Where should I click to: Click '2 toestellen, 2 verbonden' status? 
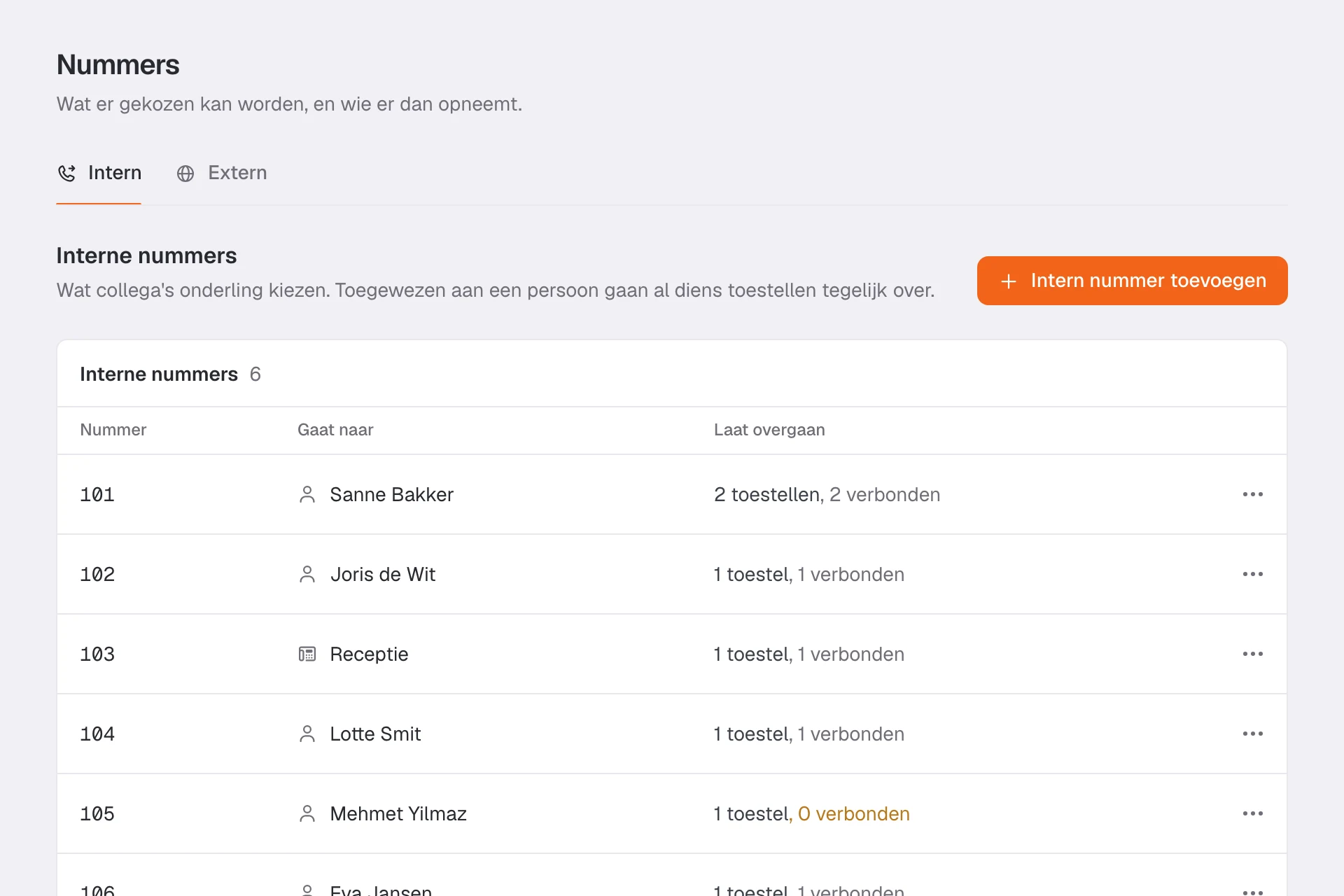pyautogui.click(x=827, y=495)
